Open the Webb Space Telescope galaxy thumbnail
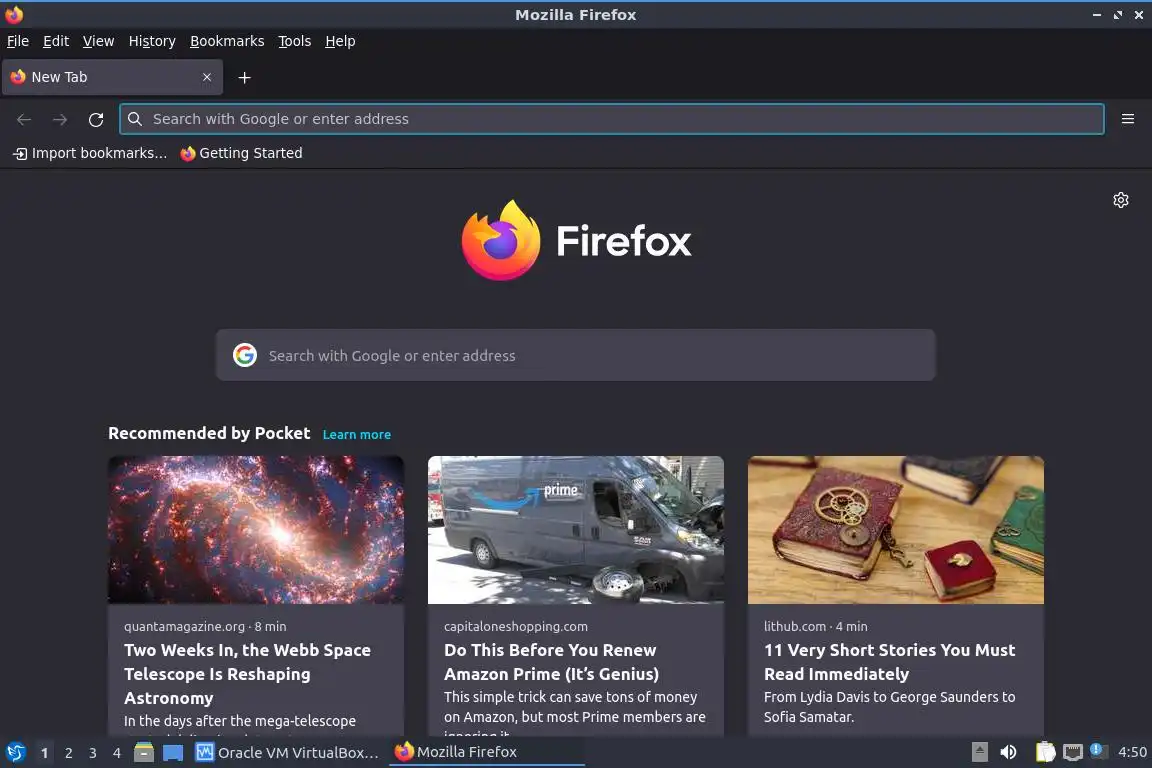The width and height of the screenshot is (1152, 768). pos(256,530)
